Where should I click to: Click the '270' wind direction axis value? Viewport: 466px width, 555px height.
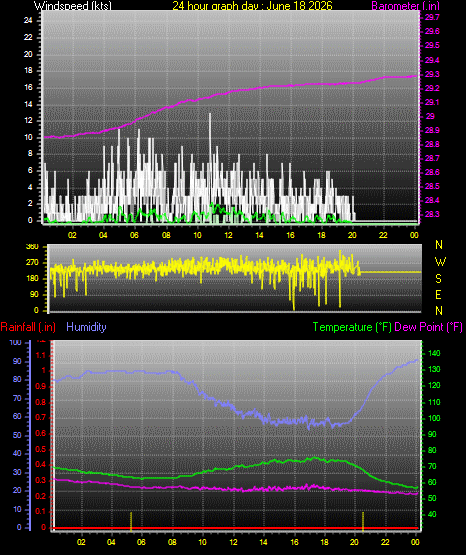click(32, 263)
